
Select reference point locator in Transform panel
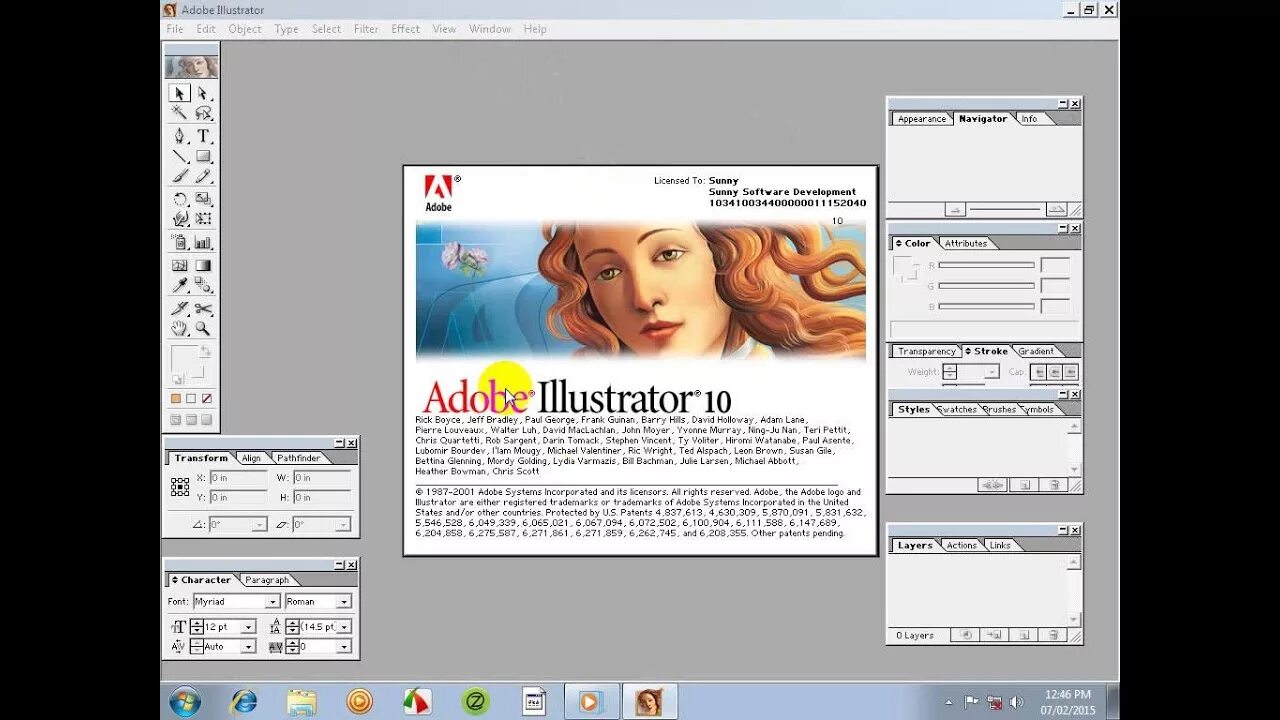180,487
